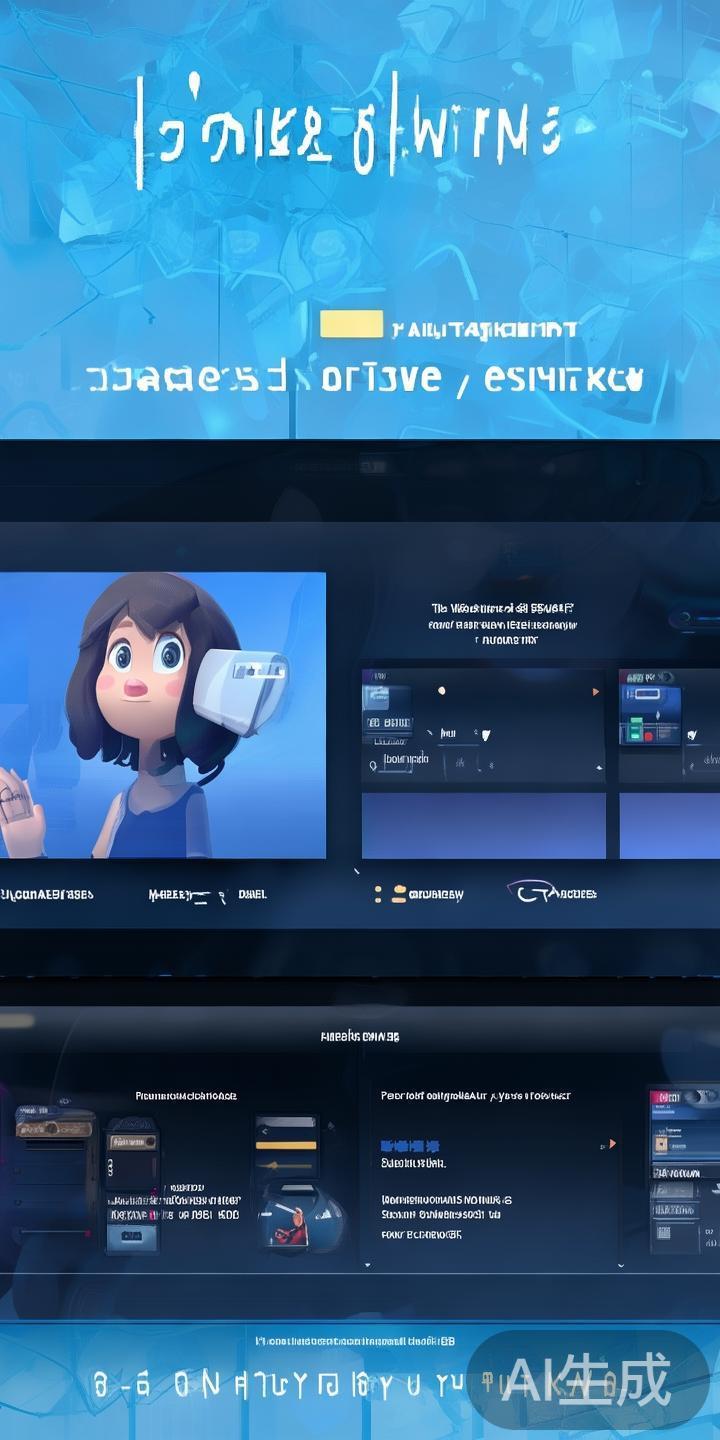Click the leftmost text label below the character image

[47, 893]
